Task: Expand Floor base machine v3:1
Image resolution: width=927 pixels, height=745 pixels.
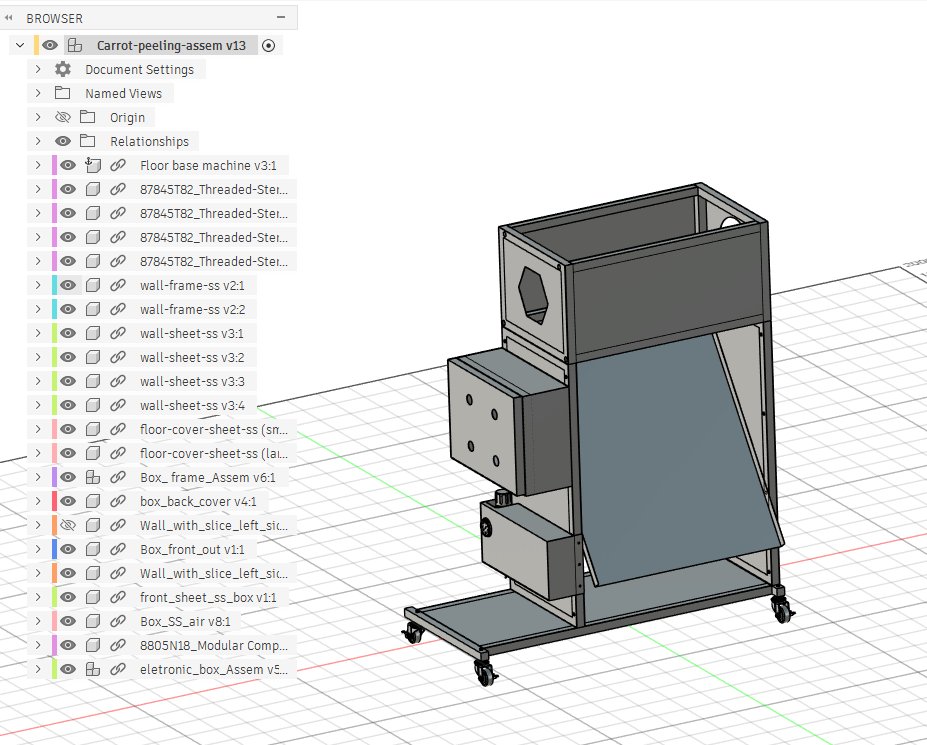Action: 38,165
